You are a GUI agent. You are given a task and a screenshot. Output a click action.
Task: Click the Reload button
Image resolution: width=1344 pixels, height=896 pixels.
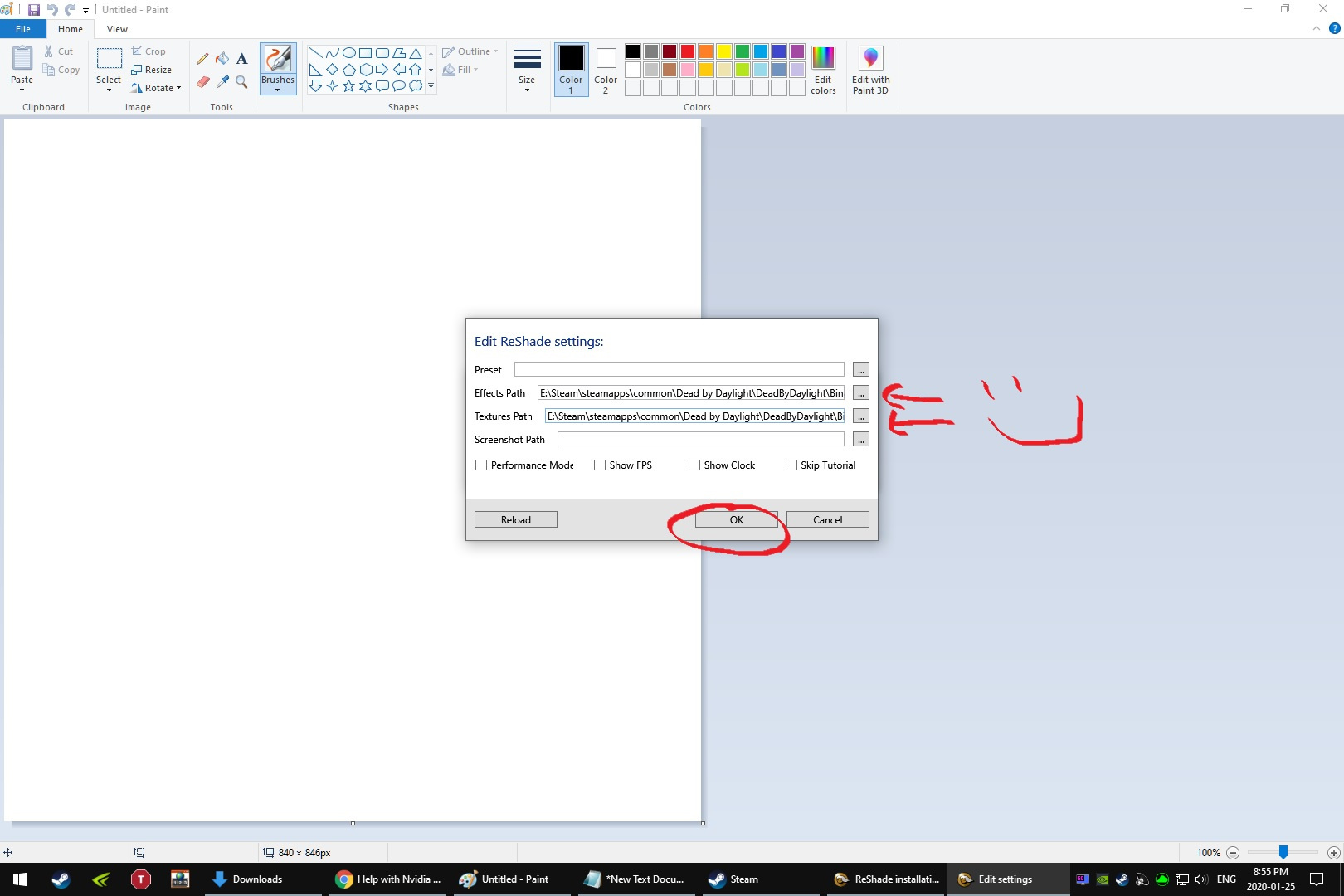point(516,519)
